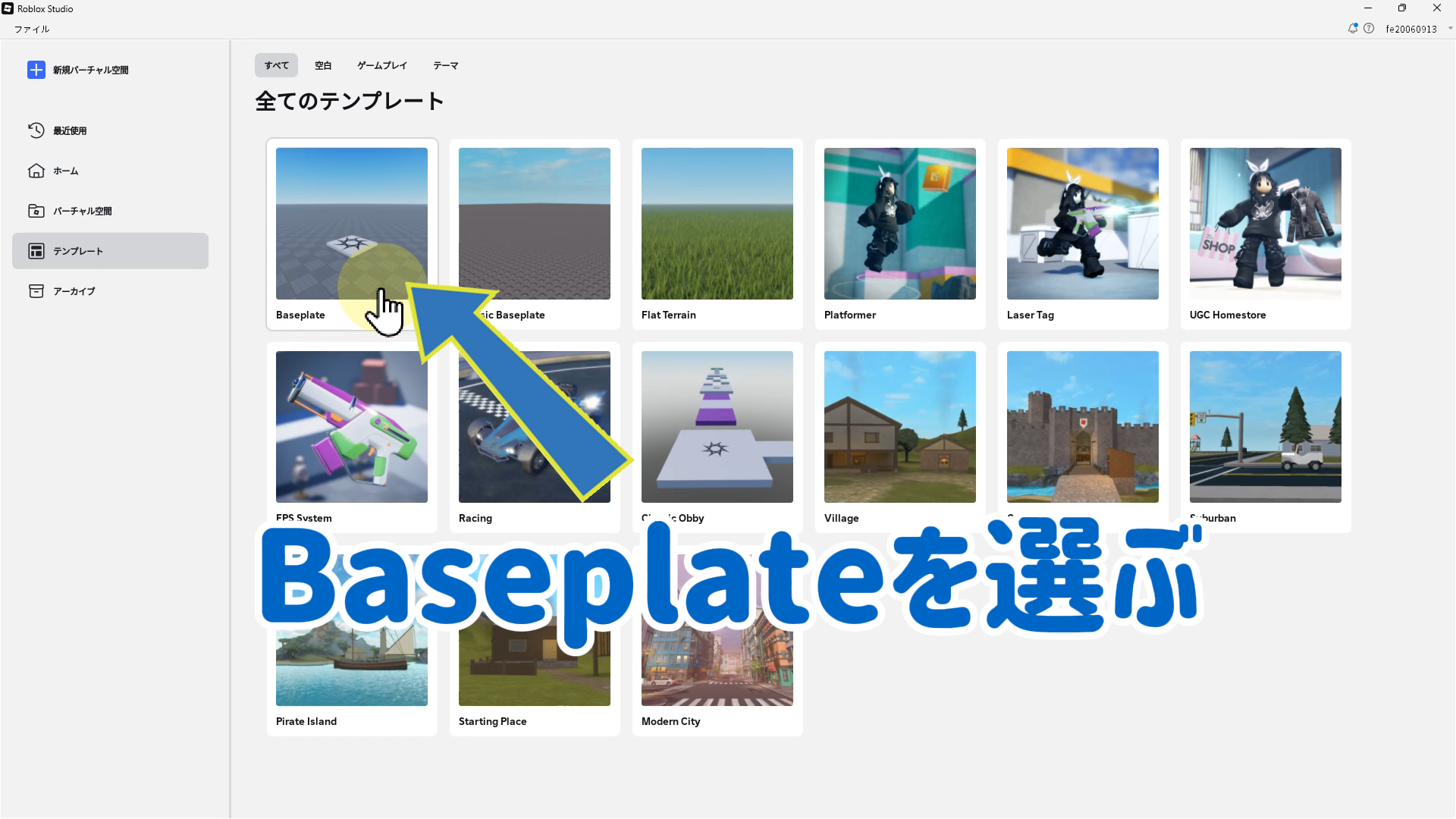Image resolution: width=1456 pixels, height=819 pixels.
Task: Select the テーマ filter tab
Action: 445,65
